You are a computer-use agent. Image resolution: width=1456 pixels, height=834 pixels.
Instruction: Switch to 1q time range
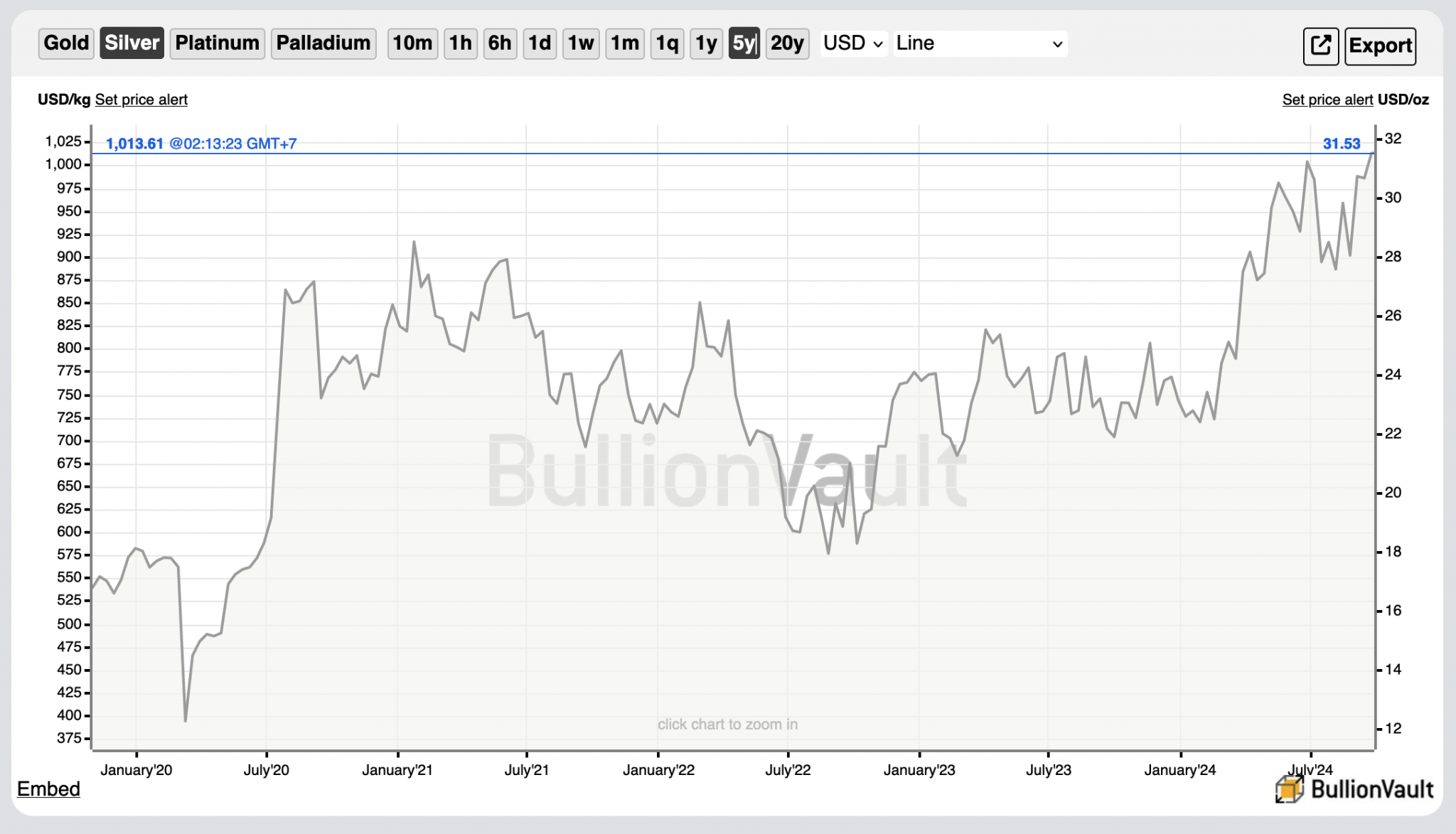point(667,43)
